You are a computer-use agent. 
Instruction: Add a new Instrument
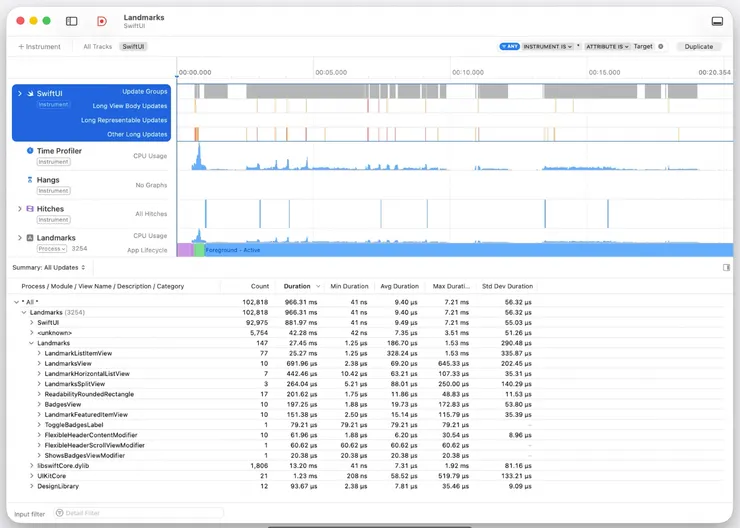[40, 46]
